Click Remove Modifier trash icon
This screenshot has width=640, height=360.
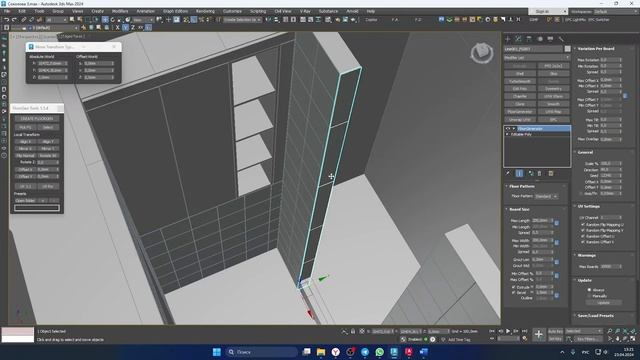(x=540, y=173)
